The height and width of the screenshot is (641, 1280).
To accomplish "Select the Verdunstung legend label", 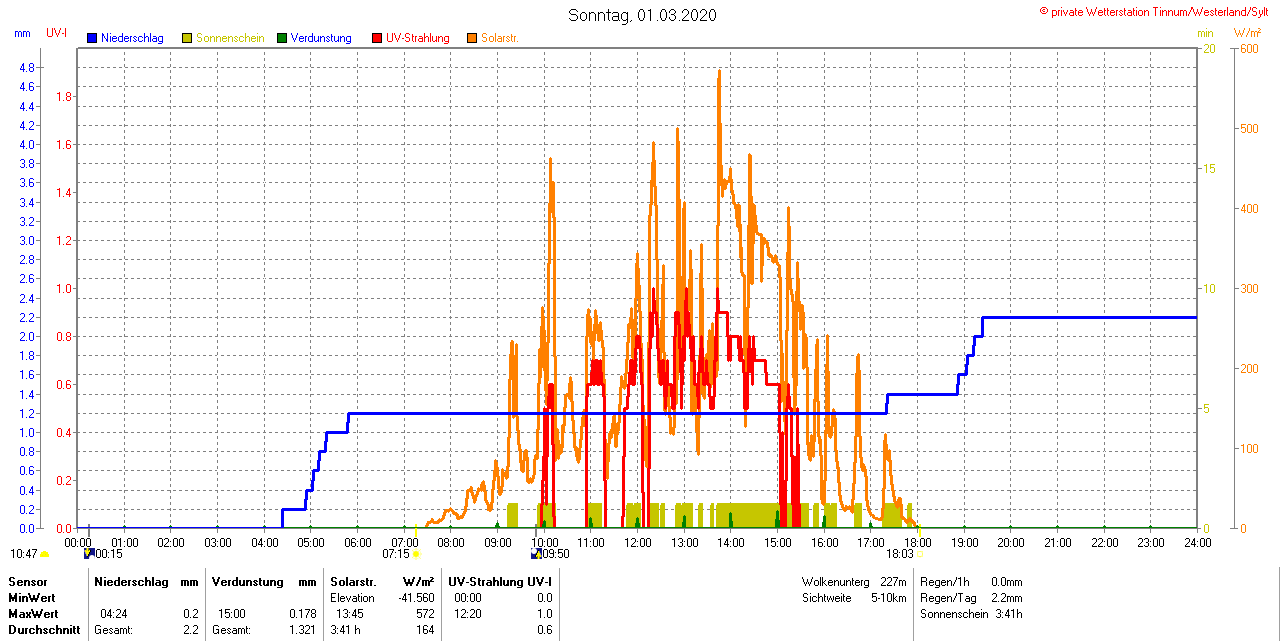I will 321,38.
